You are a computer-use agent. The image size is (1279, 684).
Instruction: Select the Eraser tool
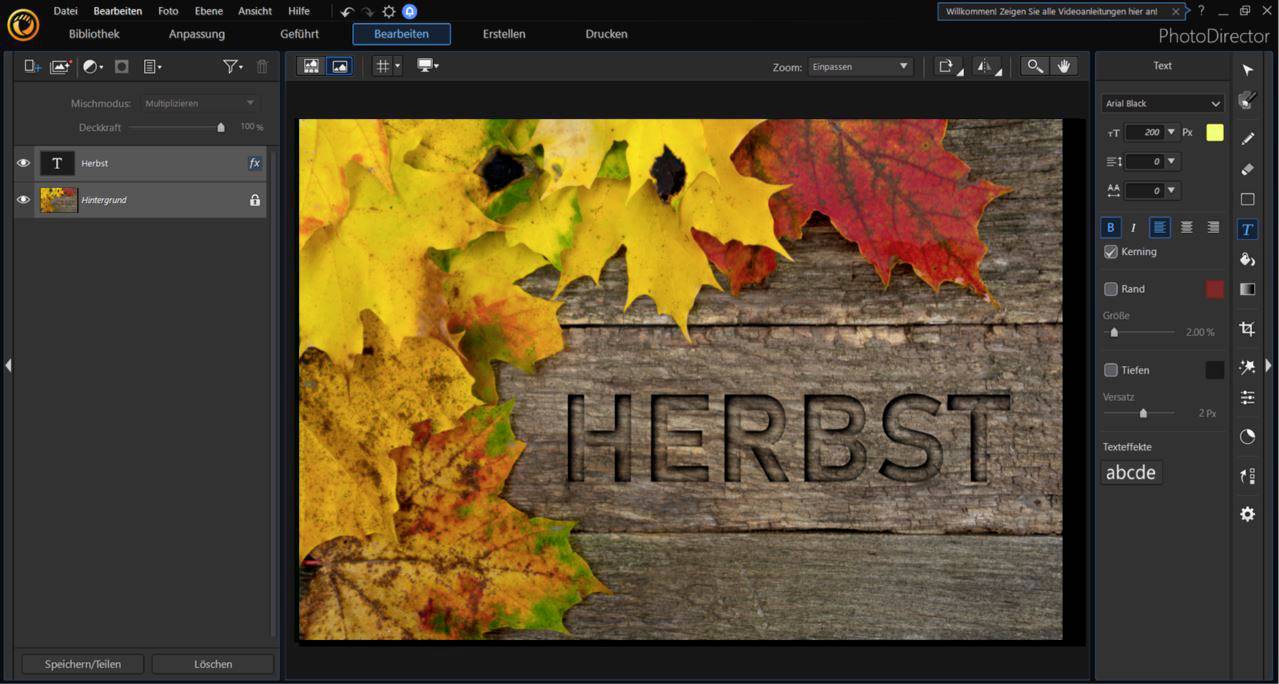pyautogui.click(x=1247, y=169)
